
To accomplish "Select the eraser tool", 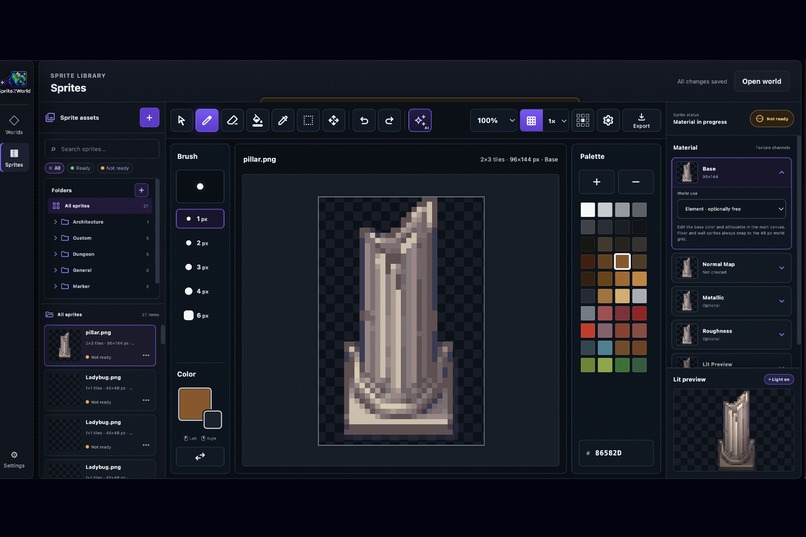I will (232, 120).
